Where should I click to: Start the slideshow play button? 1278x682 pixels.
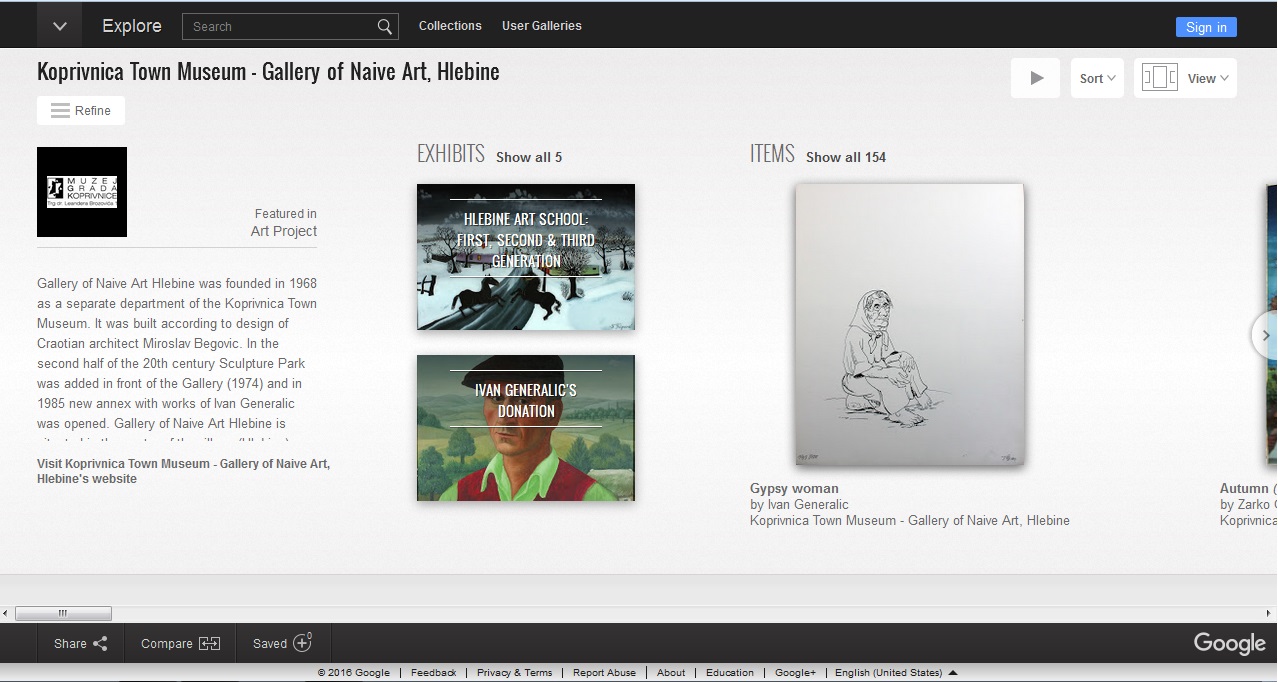click(1036, 78)
